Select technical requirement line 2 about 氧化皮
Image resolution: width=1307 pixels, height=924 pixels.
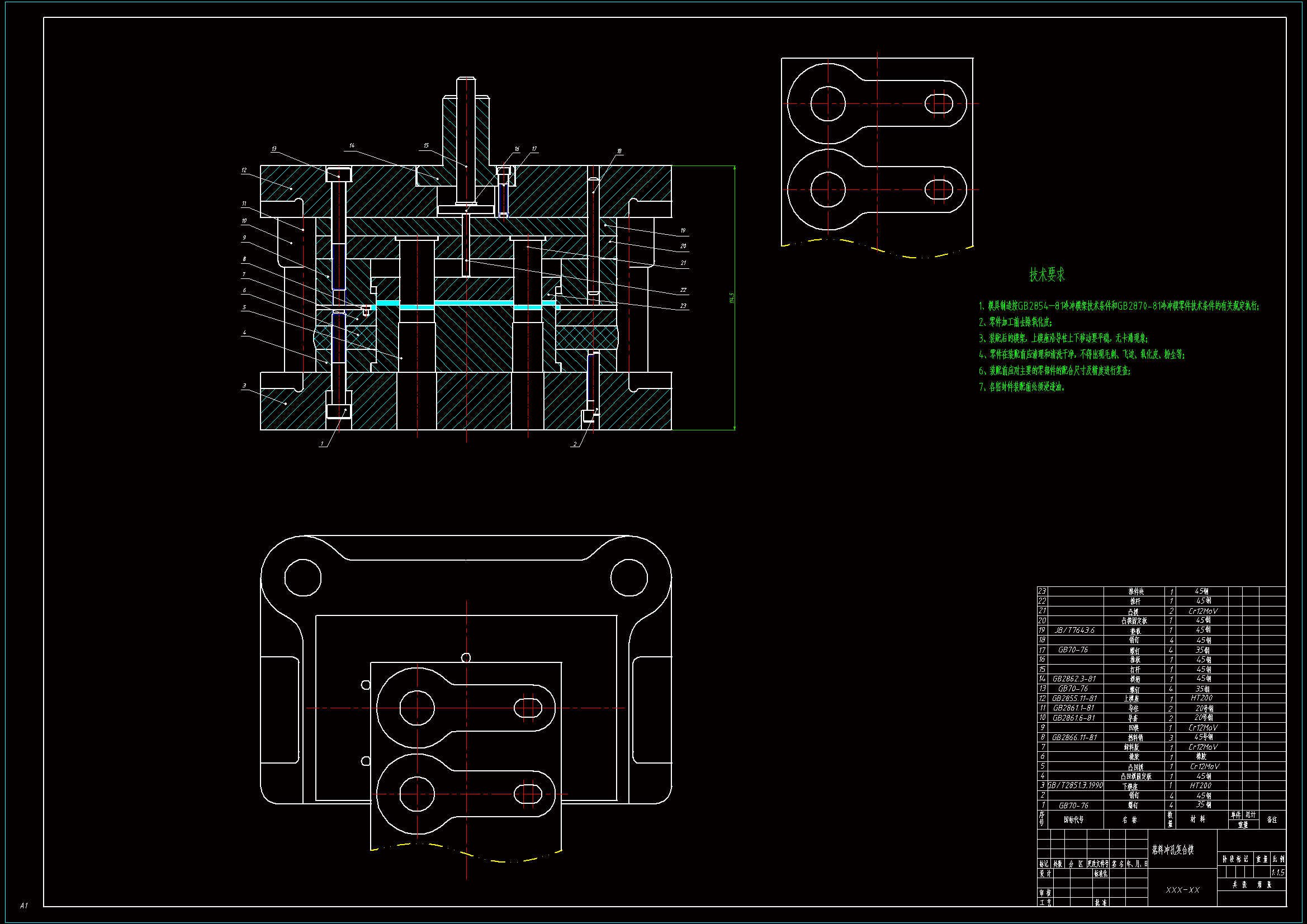click(x=1016, y=322)
